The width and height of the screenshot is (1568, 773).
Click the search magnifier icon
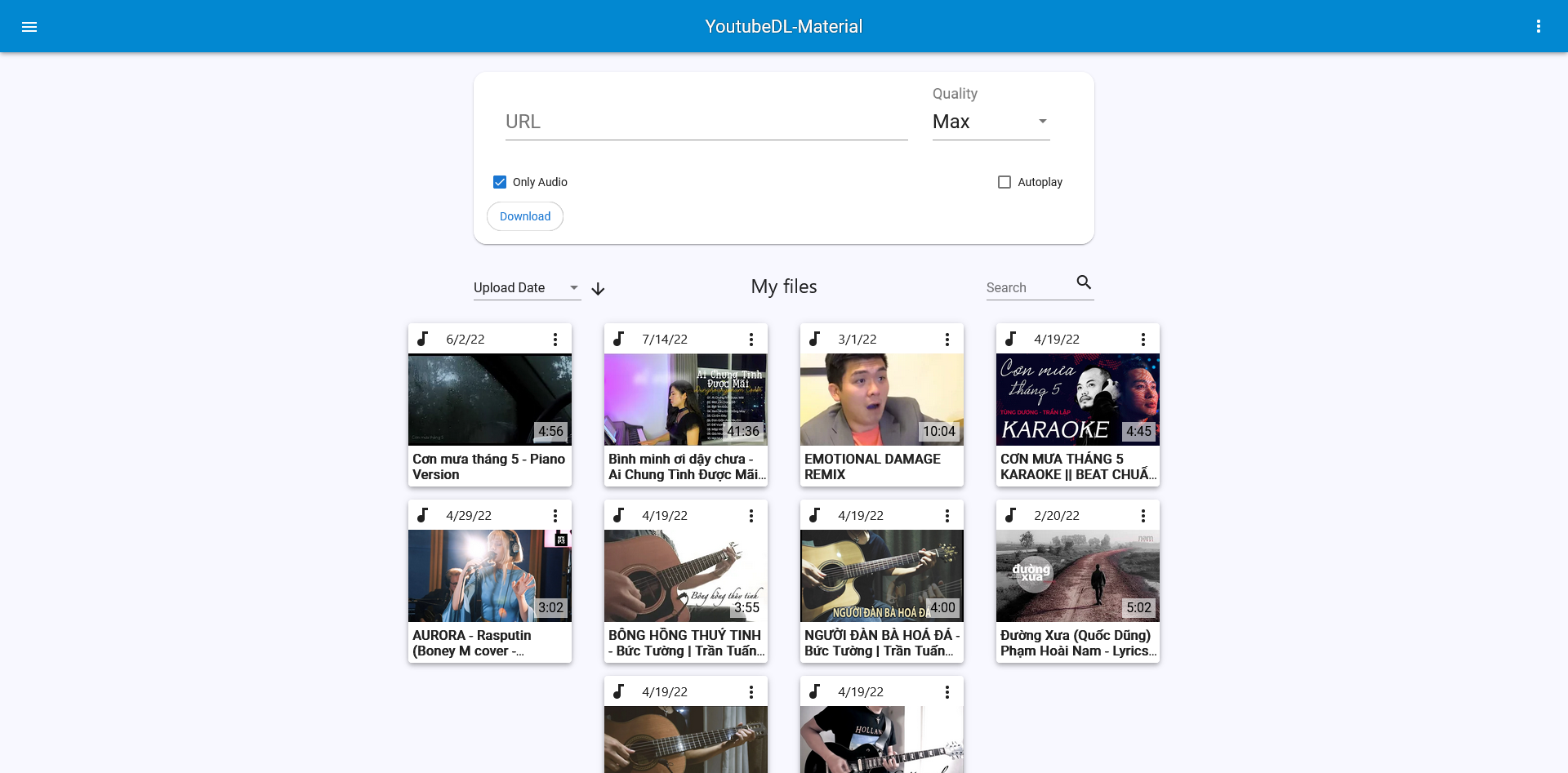(x=1084, y=282)
